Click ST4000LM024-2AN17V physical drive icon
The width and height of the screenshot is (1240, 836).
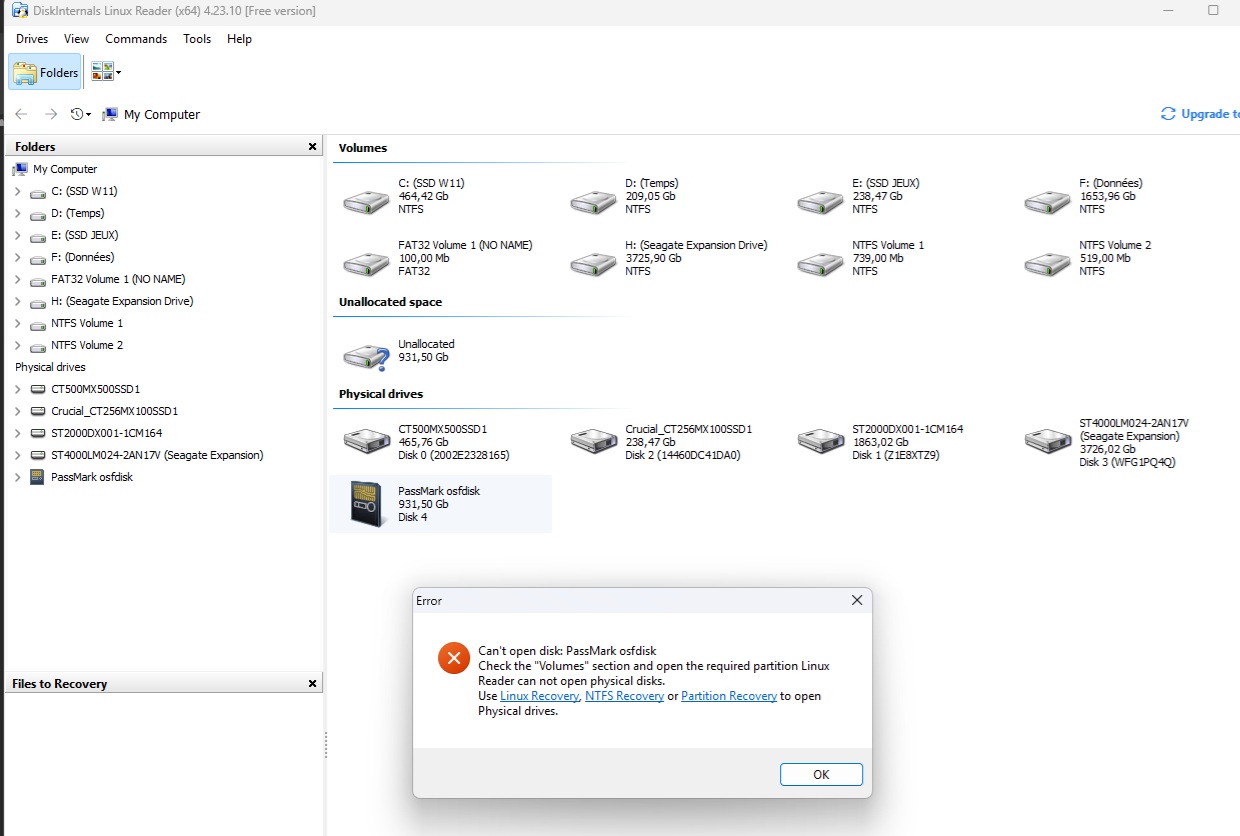[x=1047, y=439]
